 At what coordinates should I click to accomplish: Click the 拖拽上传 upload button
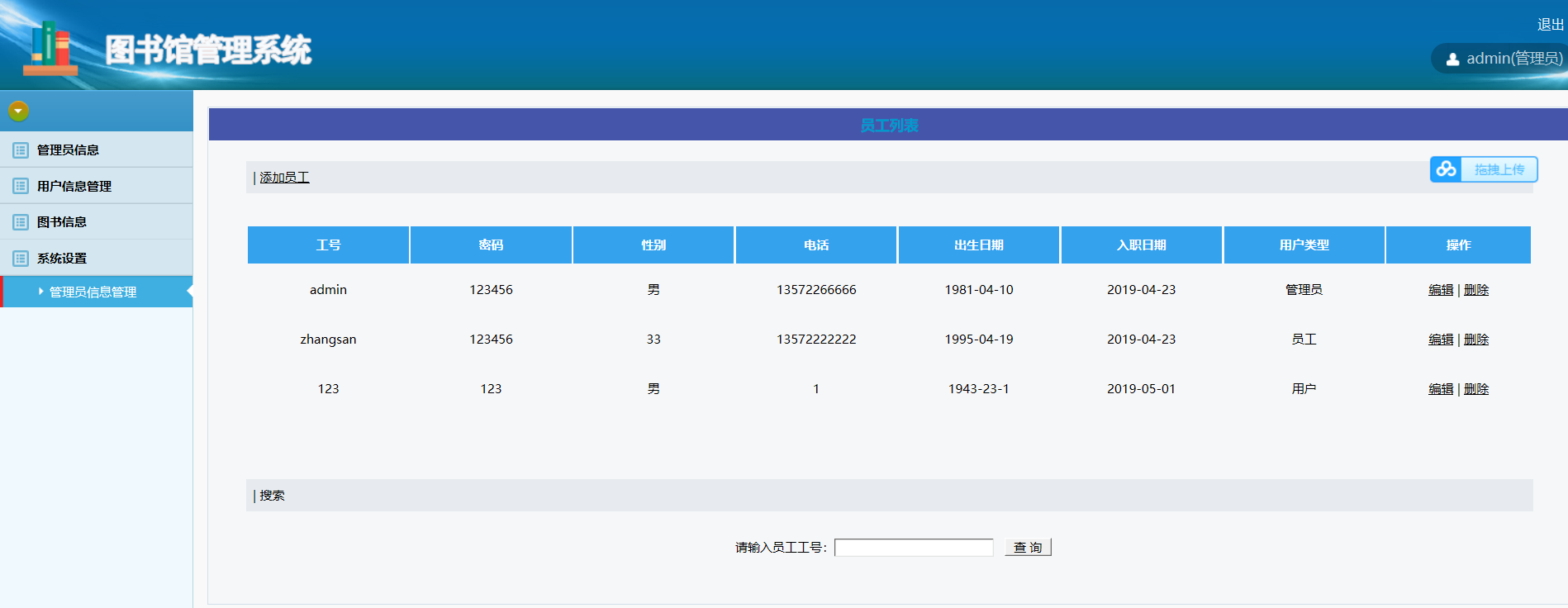[1499, 169]
